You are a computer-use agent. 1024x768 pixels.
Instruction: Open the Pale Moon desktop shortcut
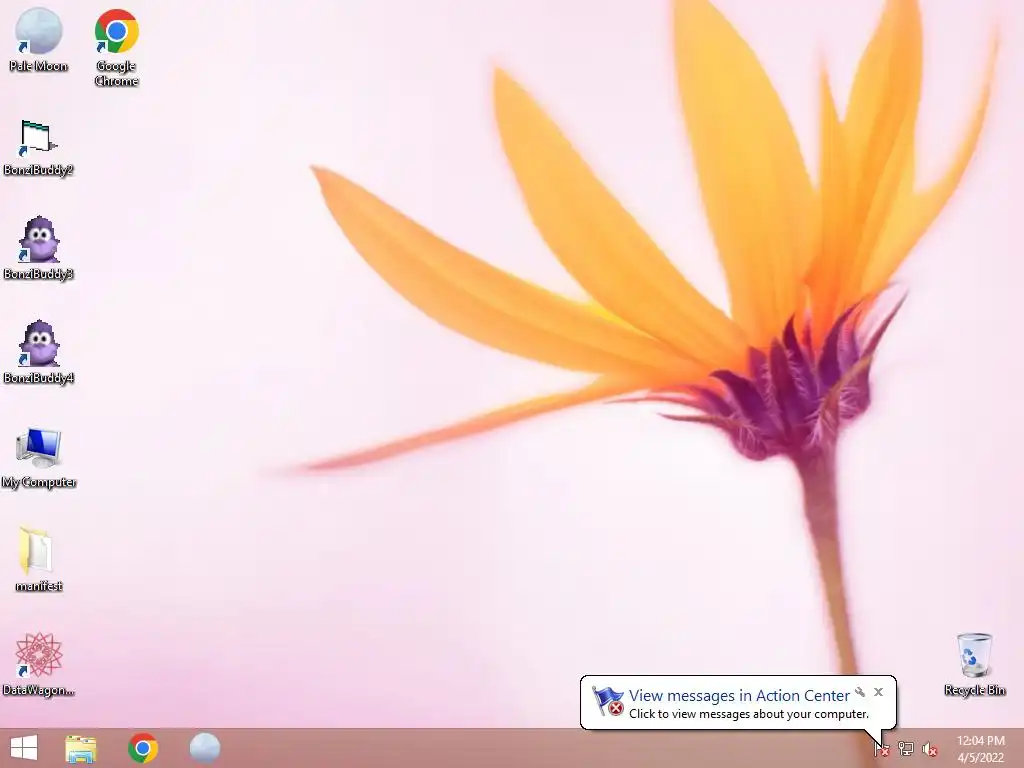39,40
